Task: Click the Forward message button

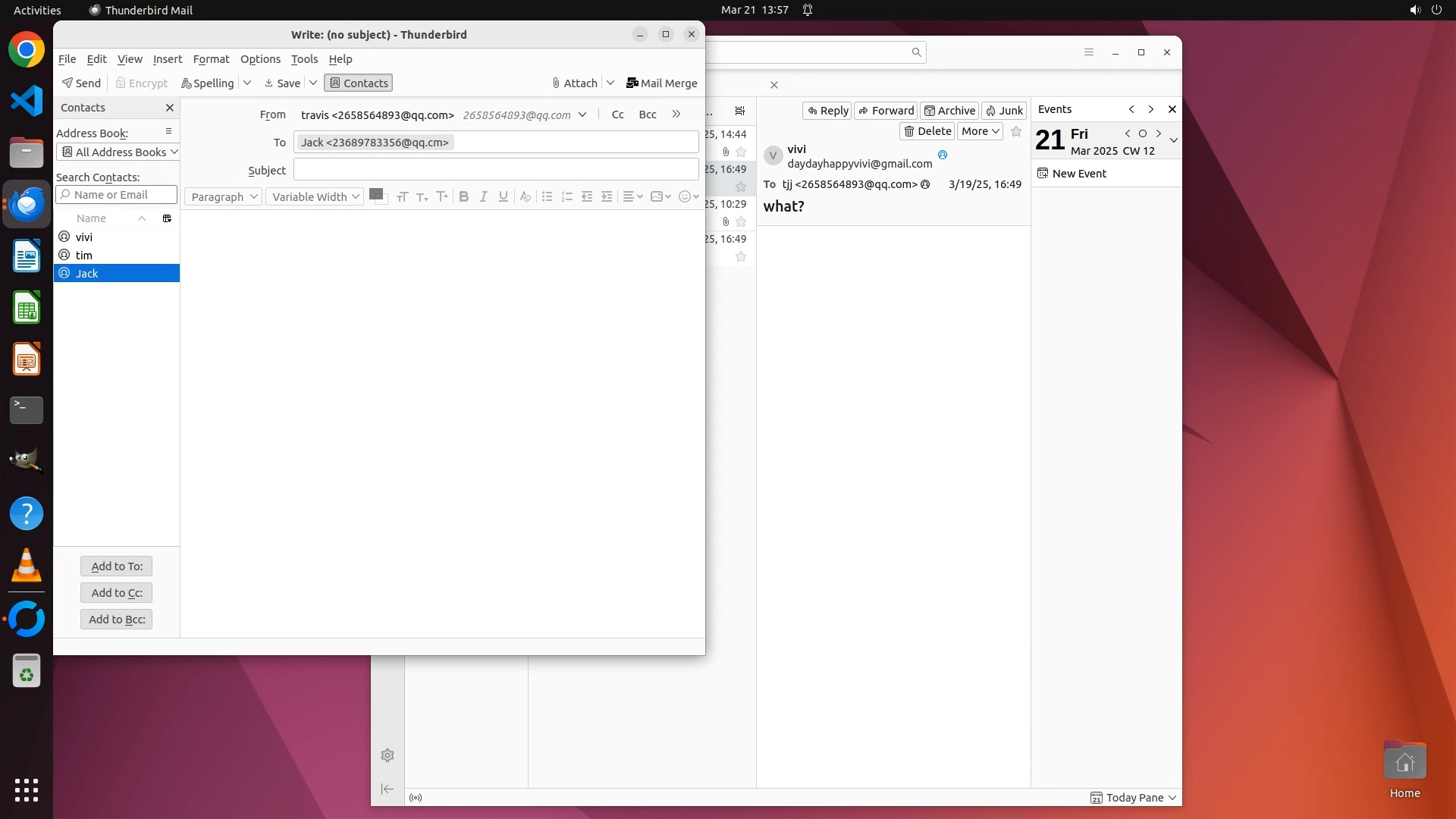Action: click(886, 110)
